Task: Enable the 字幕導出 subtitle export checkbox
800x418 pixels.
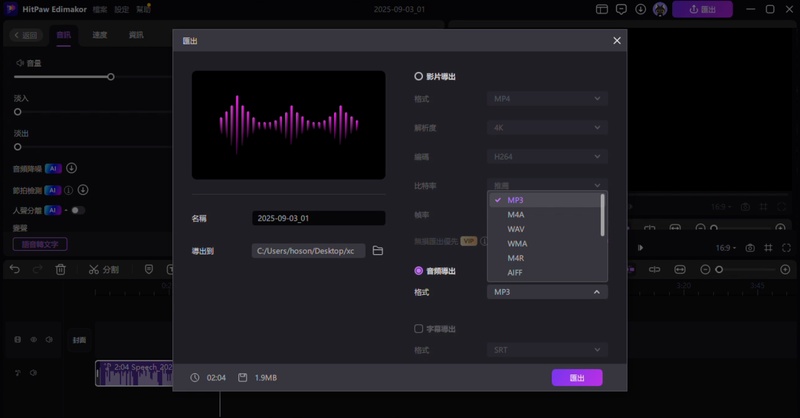Action: [x=419, y=329]
